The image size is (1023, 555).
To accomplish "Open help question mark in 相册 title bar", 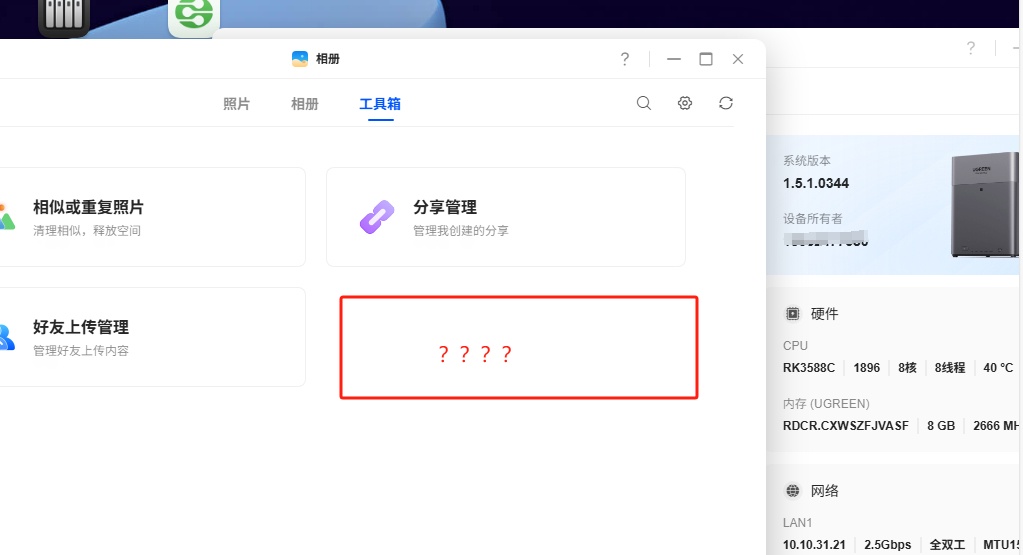I will click(x=624, y=59).
